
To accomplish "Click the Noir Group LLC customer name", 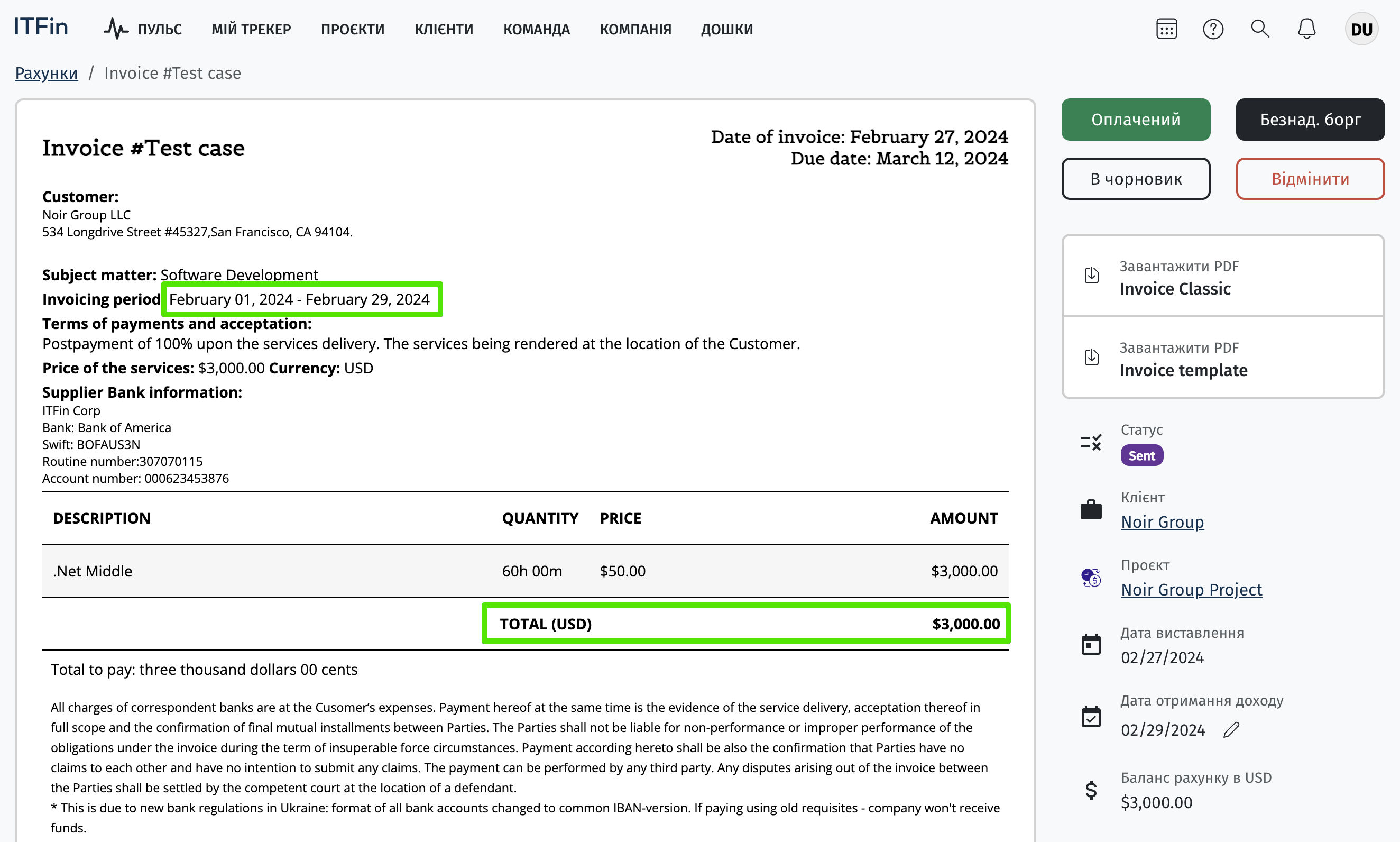I will (x=86, y=215).
